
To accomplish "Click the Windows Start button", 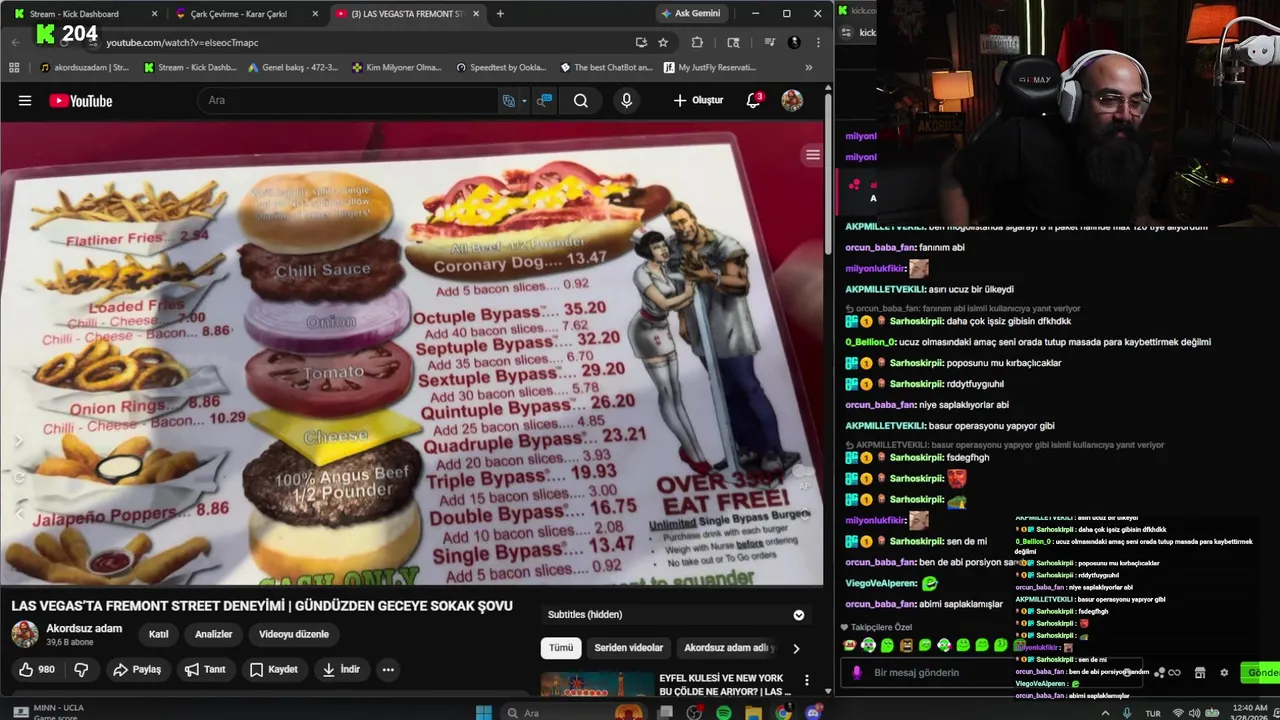I will pyautogui.click(x=484, y=712).
